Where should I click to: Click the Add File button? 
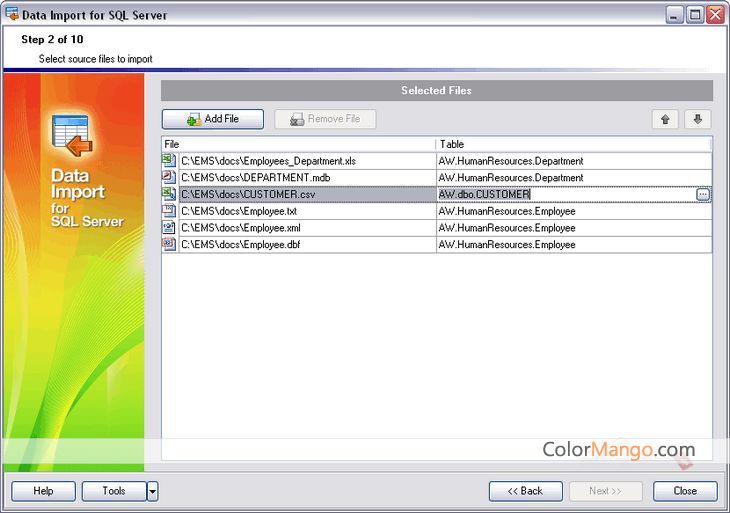pos(213,119)
